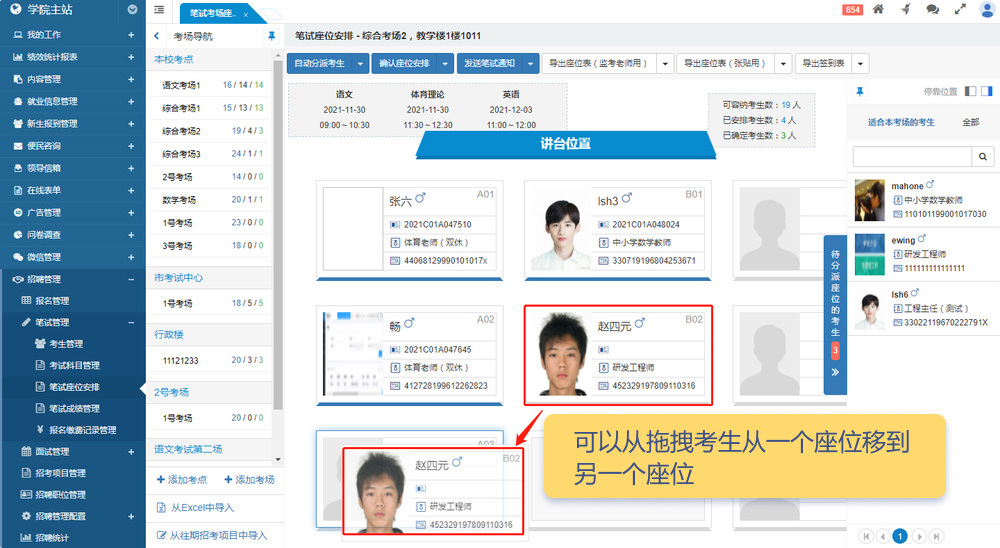Dock the candidate panel to the left
Screen dimensions: 1000x548
click(x=970, y=91)
